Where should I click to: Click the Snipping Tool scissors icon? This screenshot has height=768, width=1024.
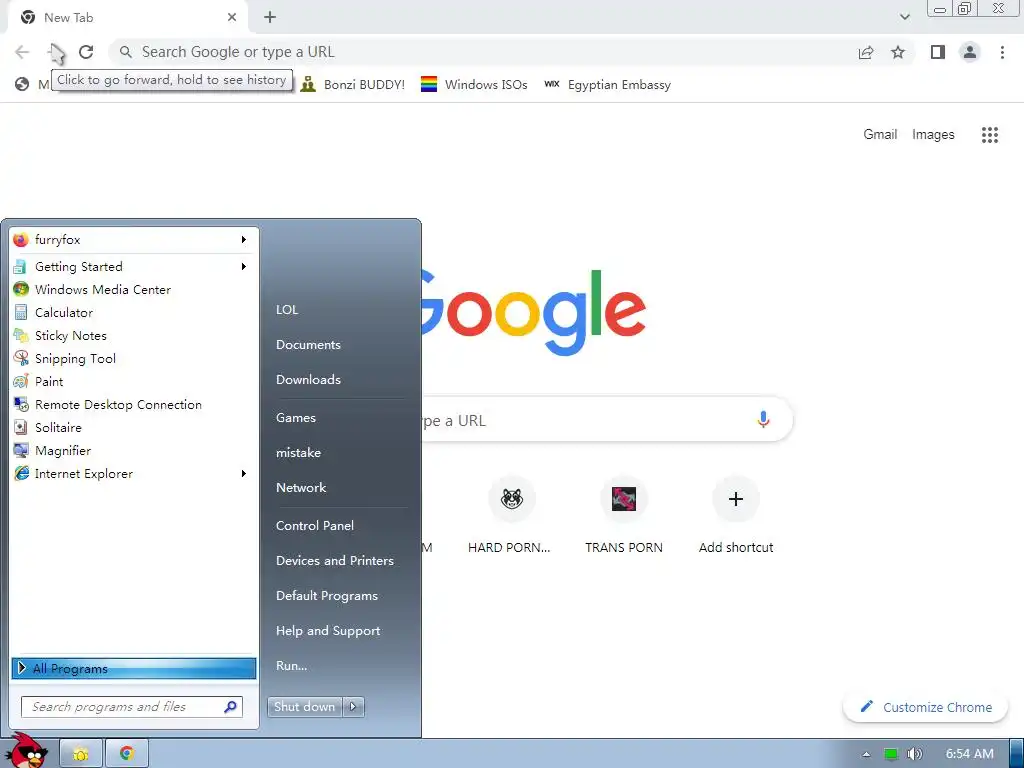click(x=21, y=359)
